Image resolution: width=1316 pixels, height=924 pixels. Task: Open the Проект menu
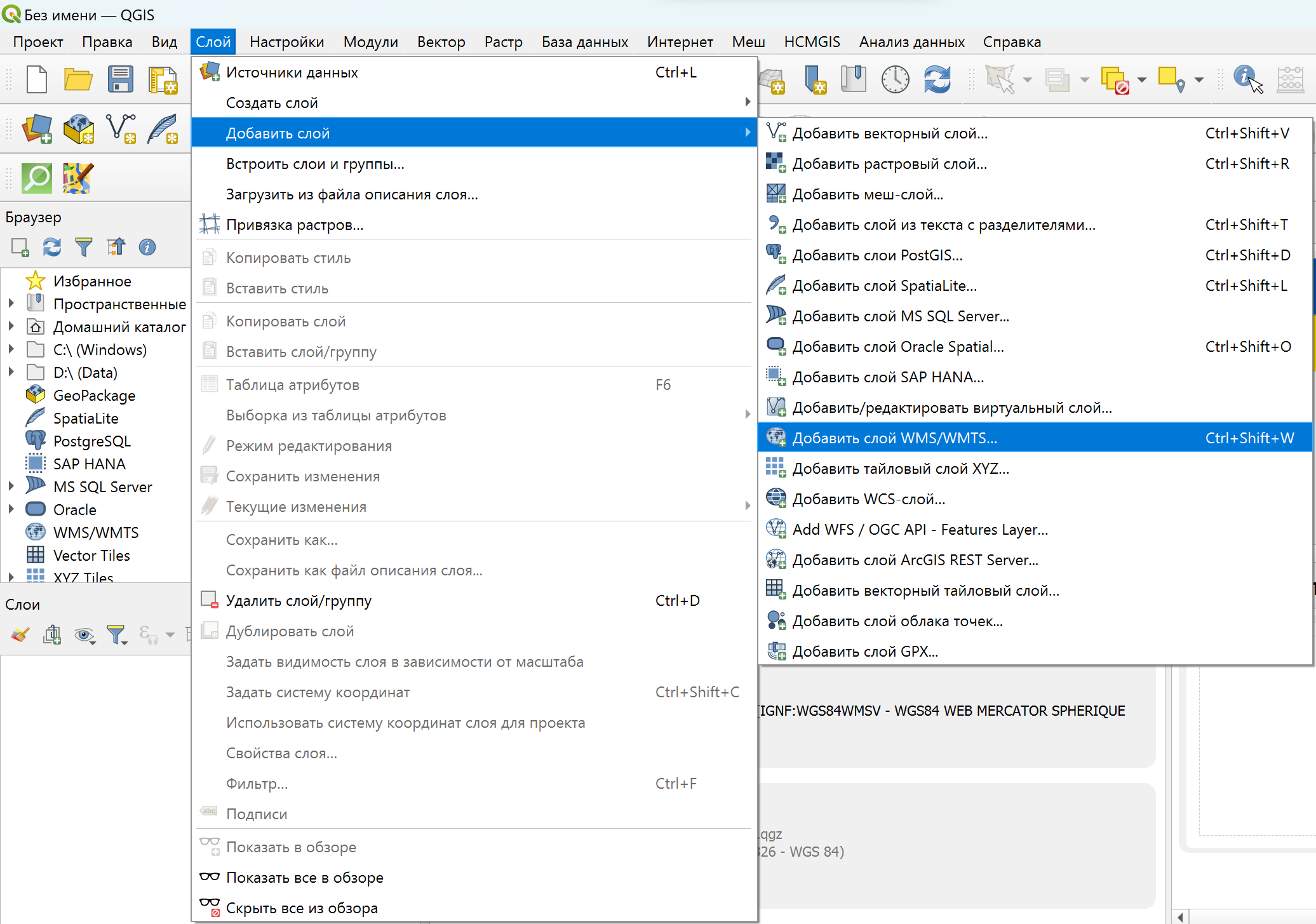coord(38,42)
